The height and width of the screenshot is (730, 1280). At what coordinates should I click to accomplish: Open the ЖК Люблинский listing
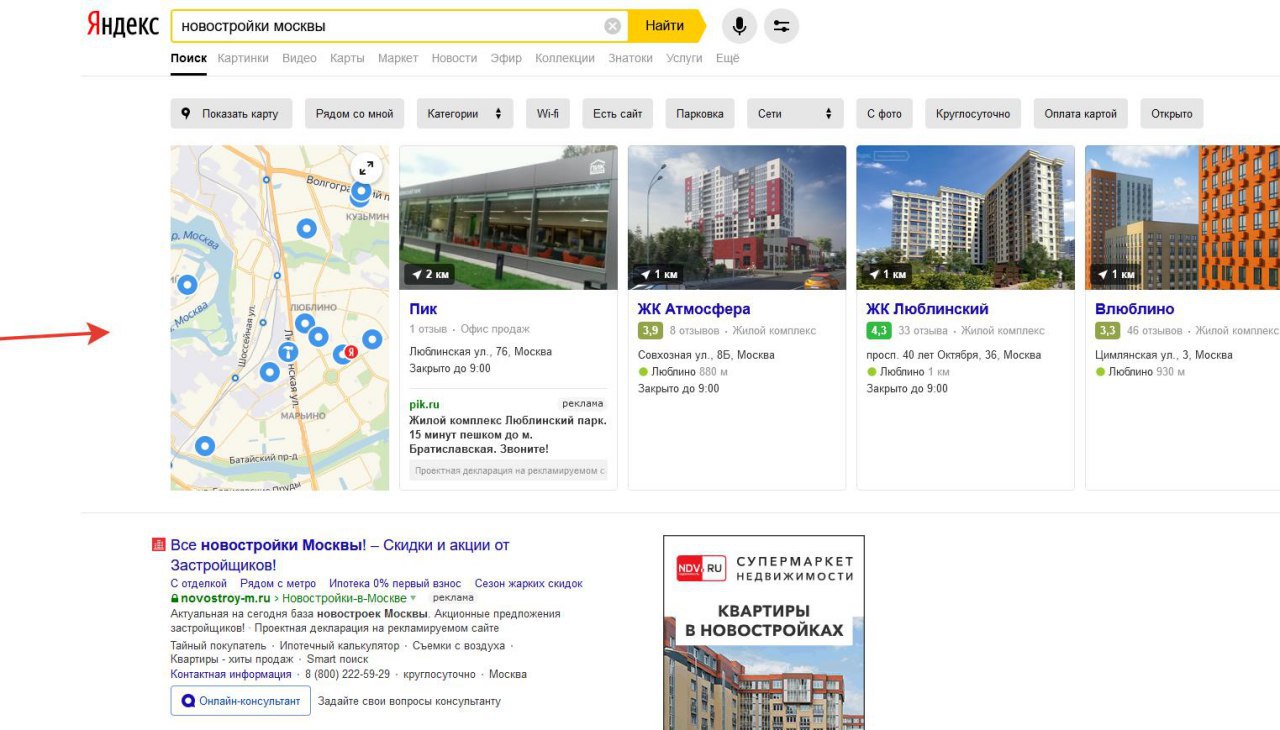point(927,309)
